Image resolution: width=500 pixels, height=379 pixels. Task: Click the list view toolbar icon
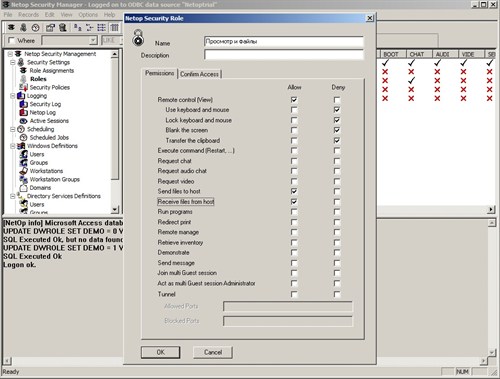[x=102, y=27]
